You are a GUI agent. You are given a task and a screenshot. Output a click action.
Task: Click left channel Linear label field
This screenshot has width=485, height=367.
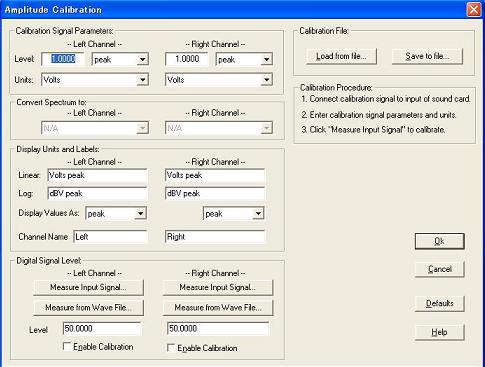[97, 175]
